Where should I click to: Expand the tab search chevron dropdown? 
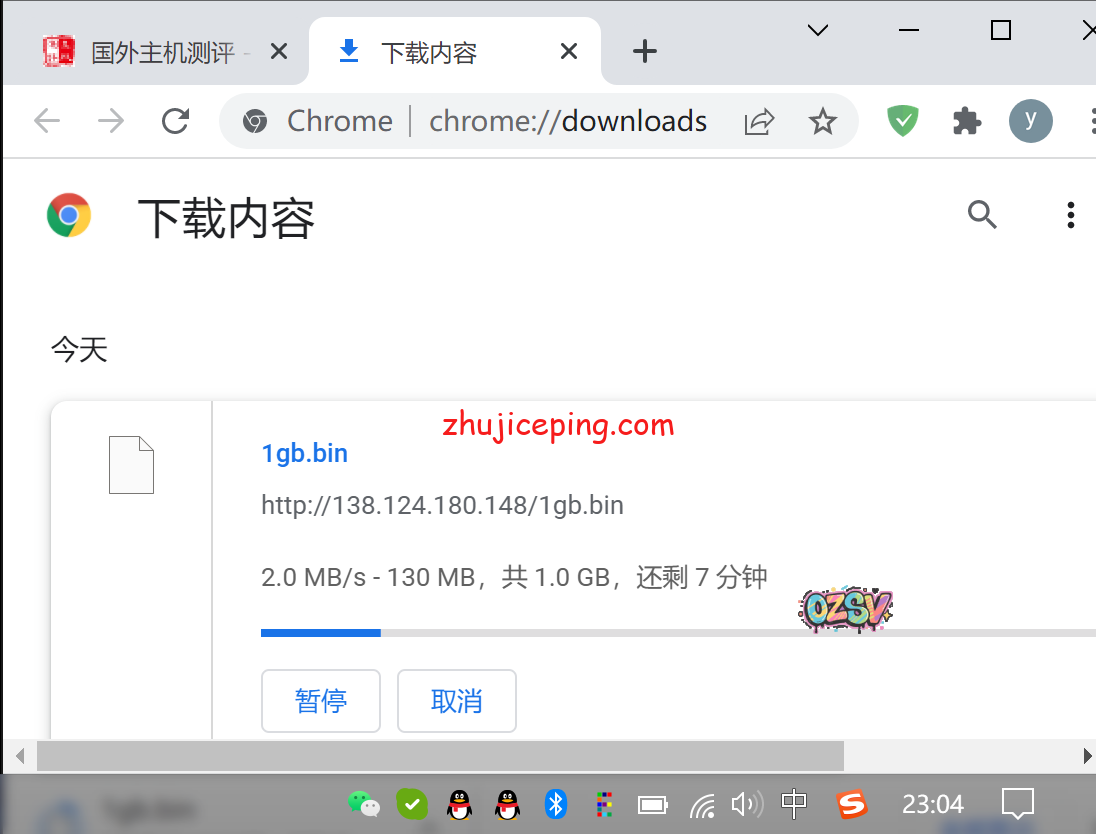[x=818, y=31]
